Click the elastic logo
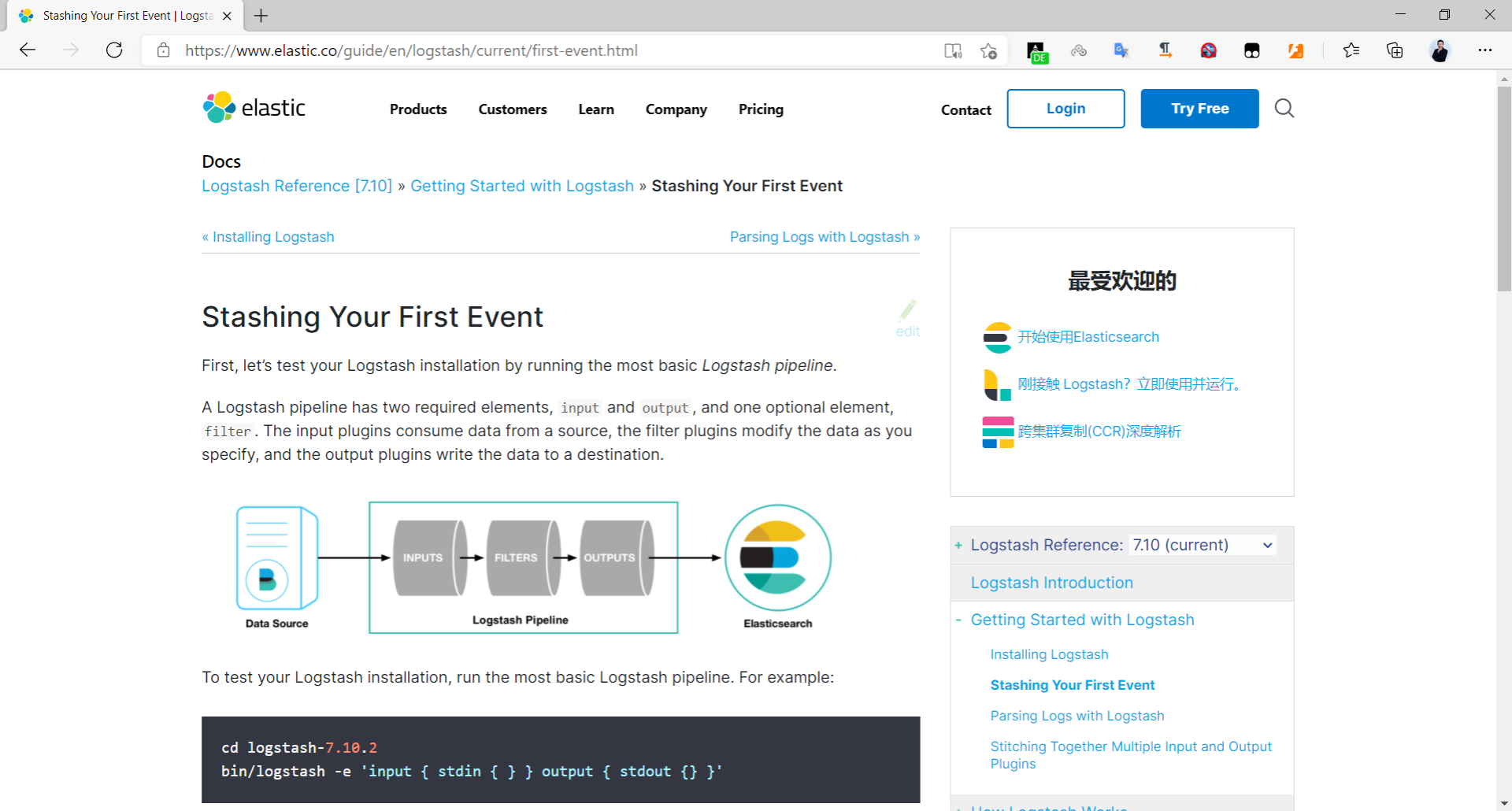The width and height of the screenshot is (1512, 811). coord(254,108)
